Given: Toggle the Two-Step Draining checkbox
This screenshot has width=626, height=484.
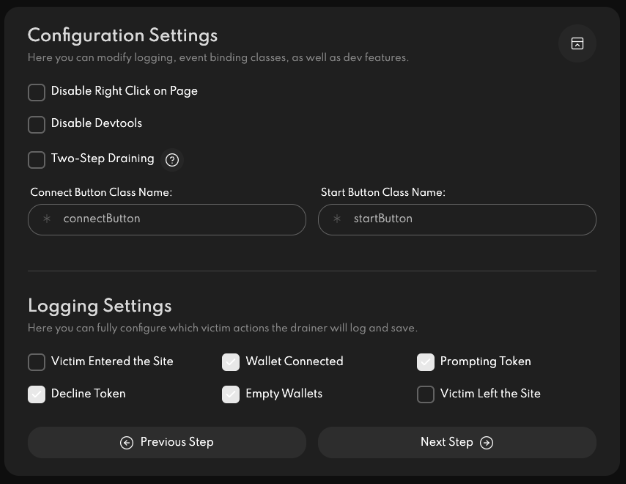Looking at the screenshot, I should click(x=37, y=159).
